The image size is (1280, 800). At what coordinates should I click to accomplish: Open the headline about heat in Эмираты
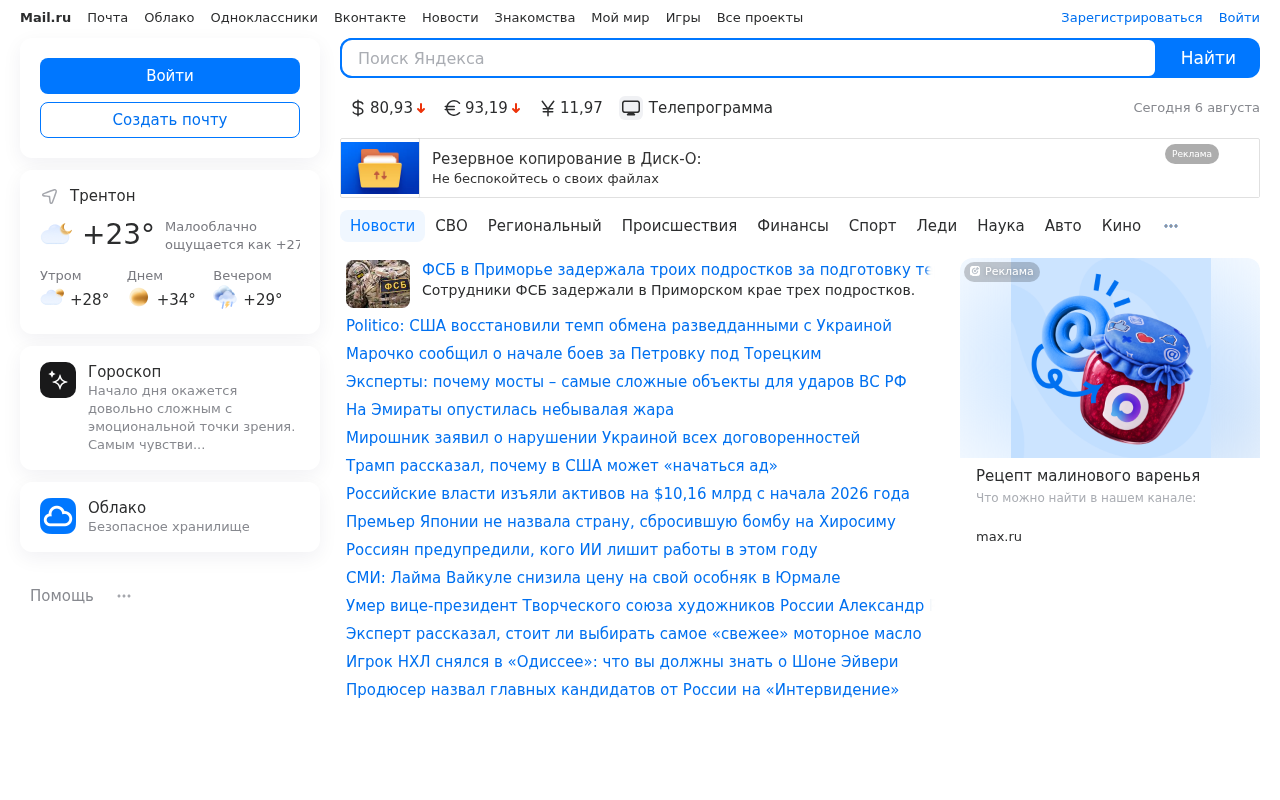[x=510, y=410]
